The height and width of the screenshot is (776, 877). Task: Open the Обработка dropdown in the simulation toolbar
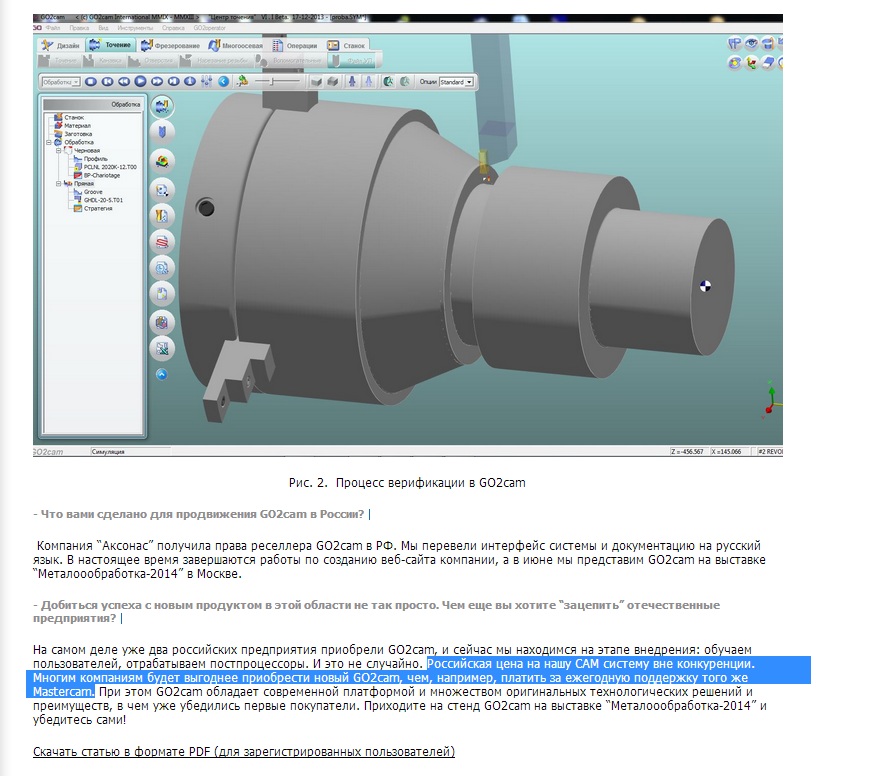[61, 82]
